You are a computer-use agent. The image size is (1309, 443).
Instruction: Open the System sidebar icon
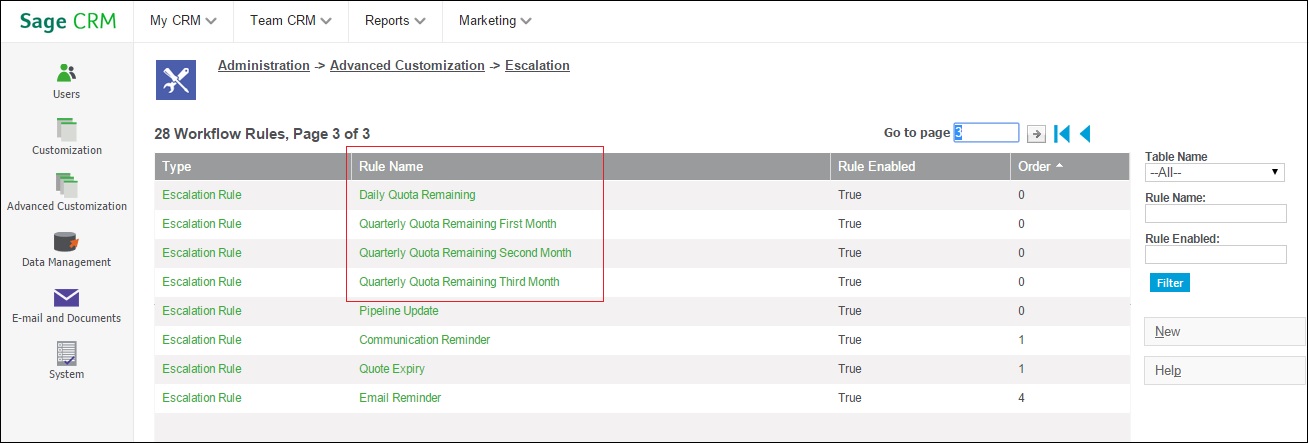(x=67, y=352)
